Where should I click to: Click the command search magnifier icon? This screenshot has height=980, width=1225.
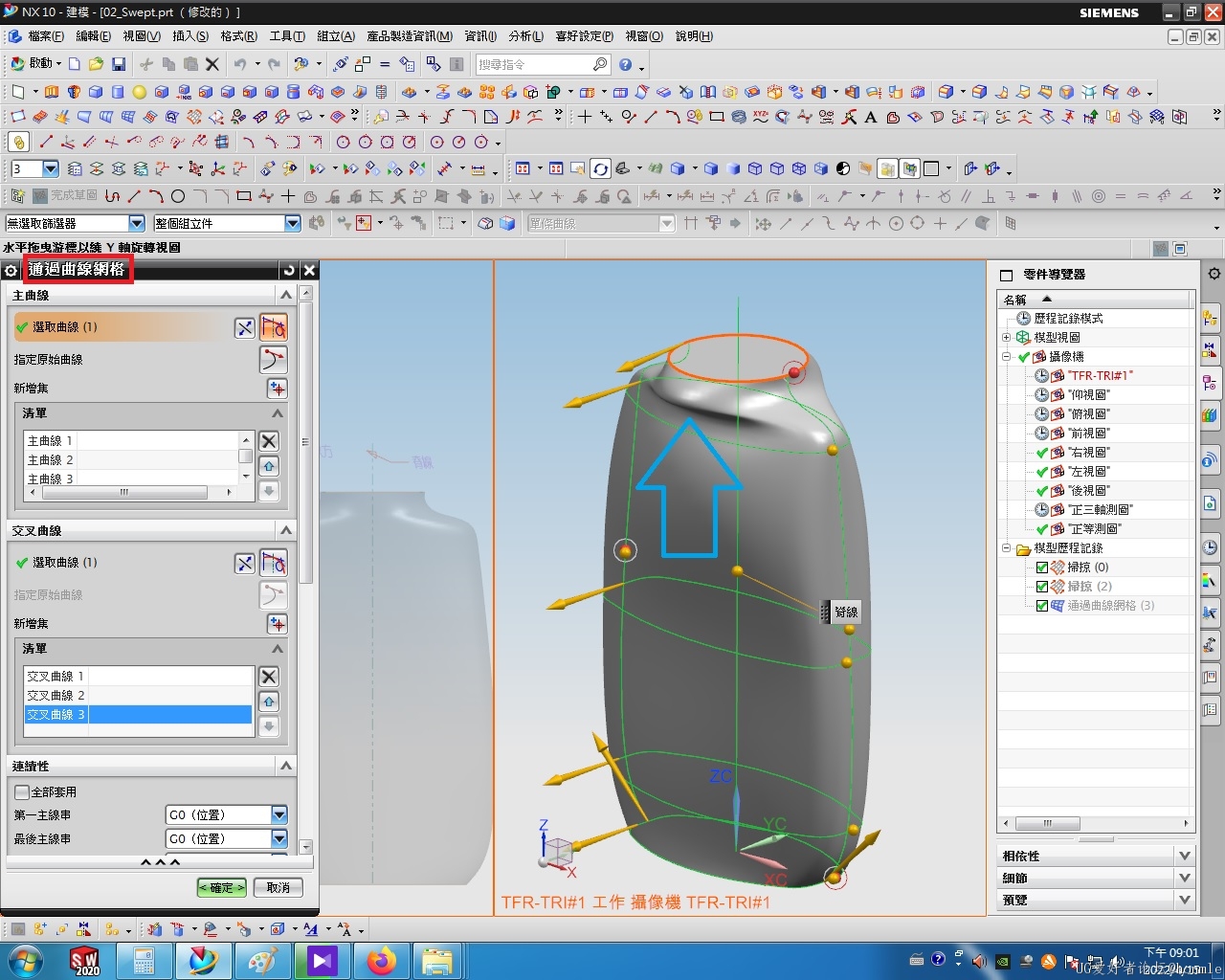(x=600, y=64)
